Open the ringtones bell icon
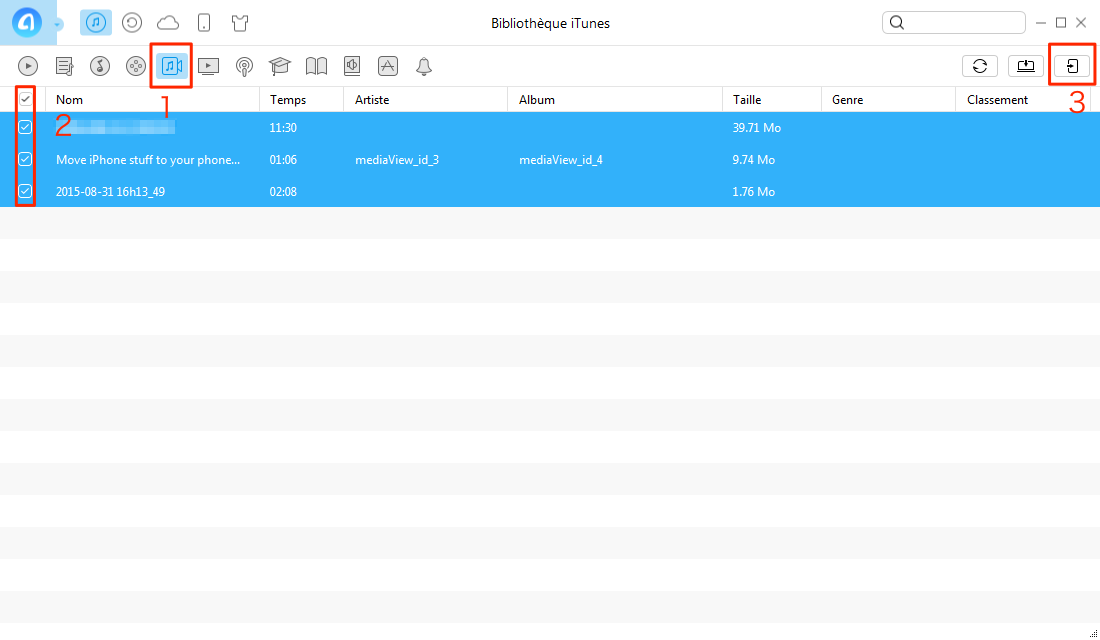 coord(424,67)
